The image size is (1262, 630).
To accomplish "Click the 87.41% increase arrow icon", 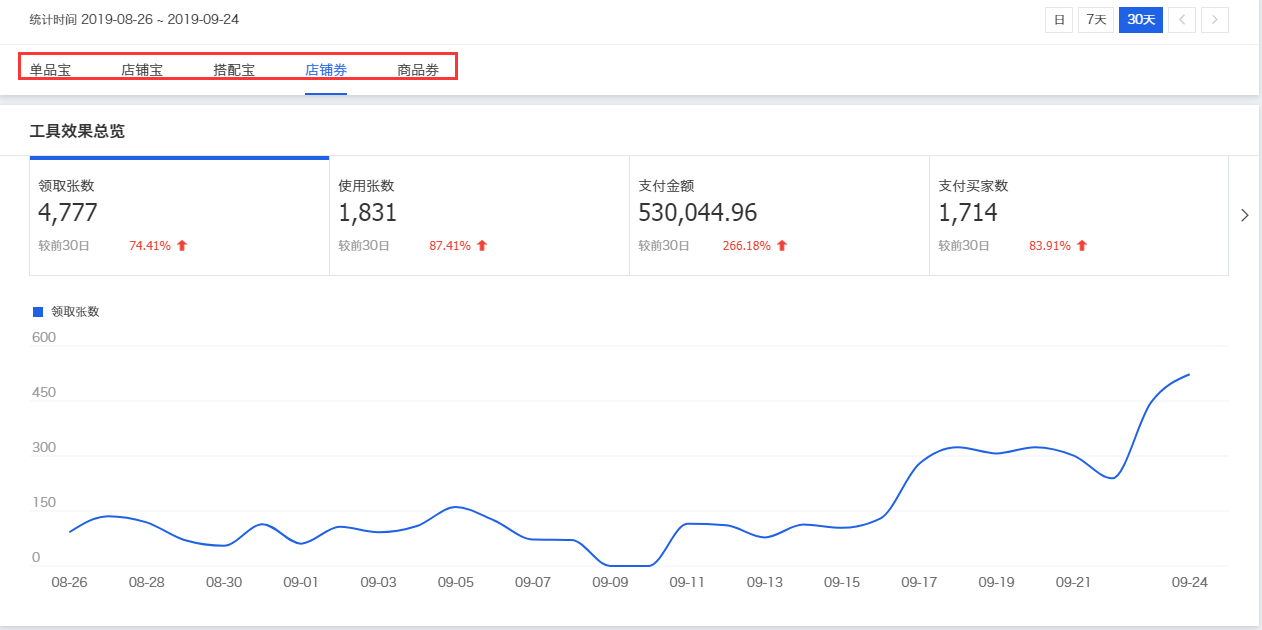I will tap(482, 246).
